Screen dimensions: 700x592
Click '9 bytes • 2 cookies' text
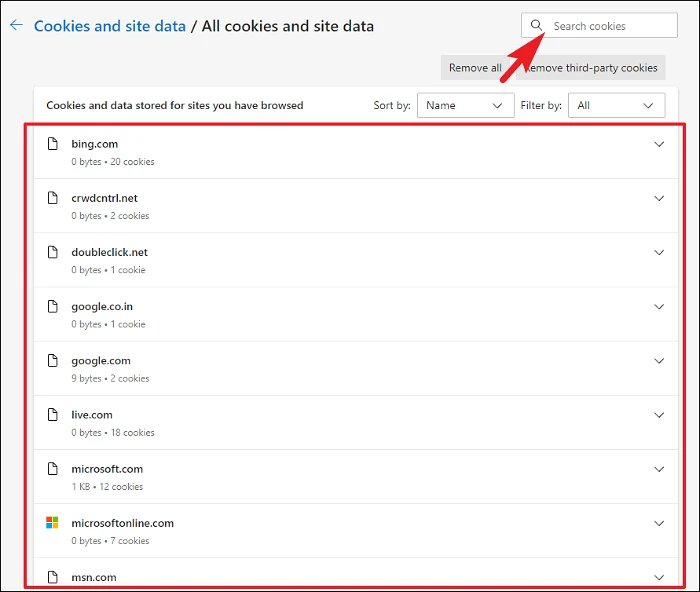point(110,378)
